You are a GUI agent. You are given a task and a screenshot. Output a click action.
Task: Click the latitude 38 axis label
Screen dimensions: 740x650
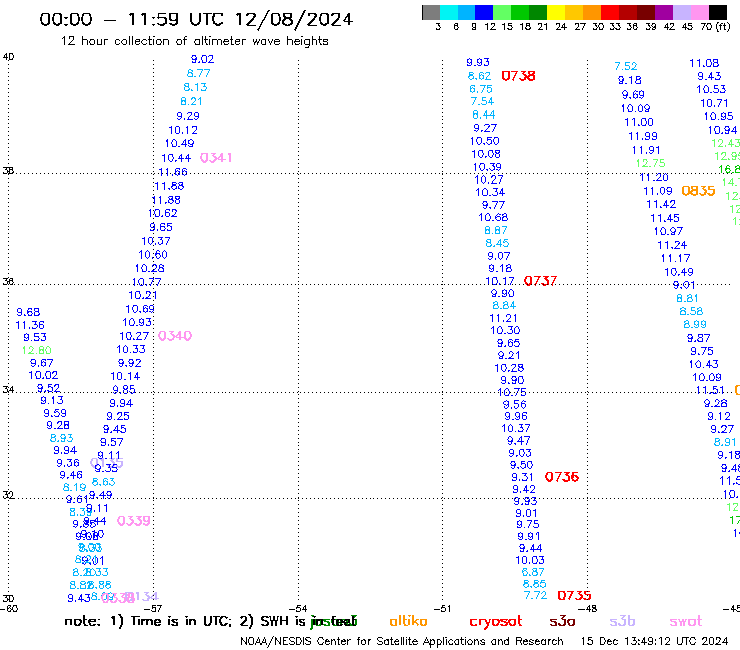click(8, 171)
